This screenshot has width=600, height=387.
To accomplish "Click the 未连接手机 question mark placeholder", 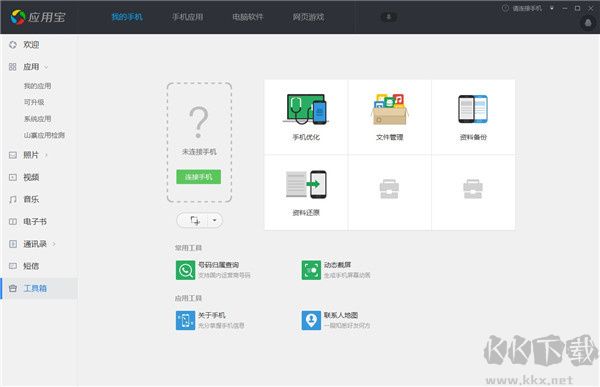I will coord(199,122).
